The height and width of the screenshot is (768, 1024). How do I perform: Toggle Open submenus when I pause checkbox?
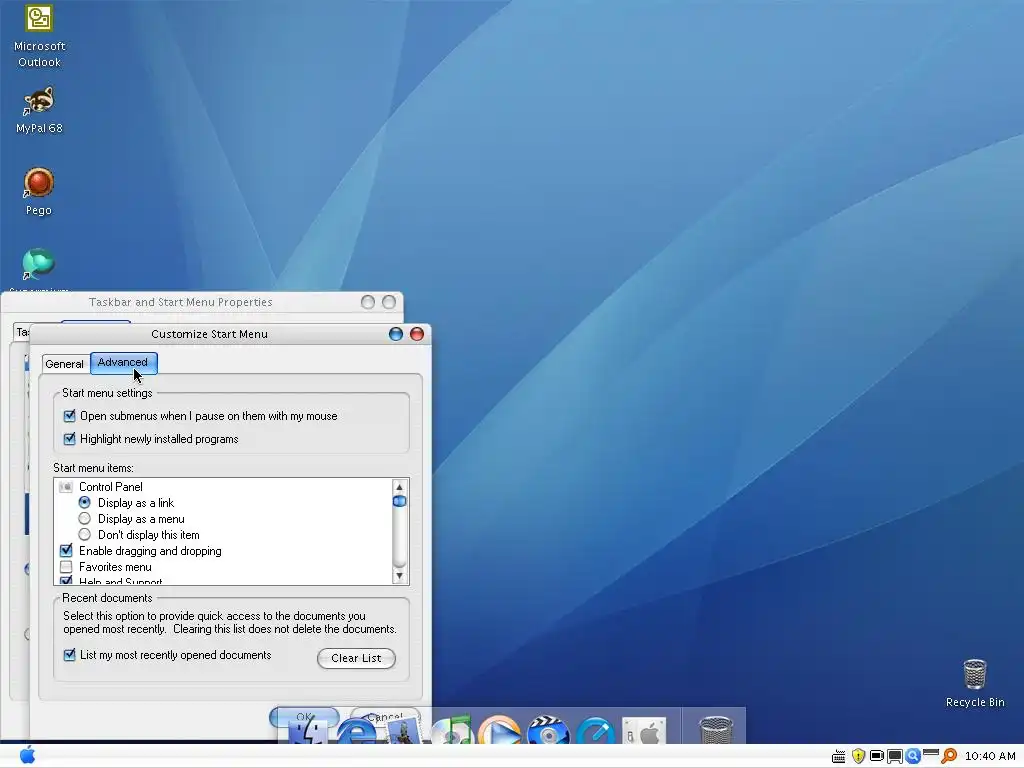[x=69, y=415]
